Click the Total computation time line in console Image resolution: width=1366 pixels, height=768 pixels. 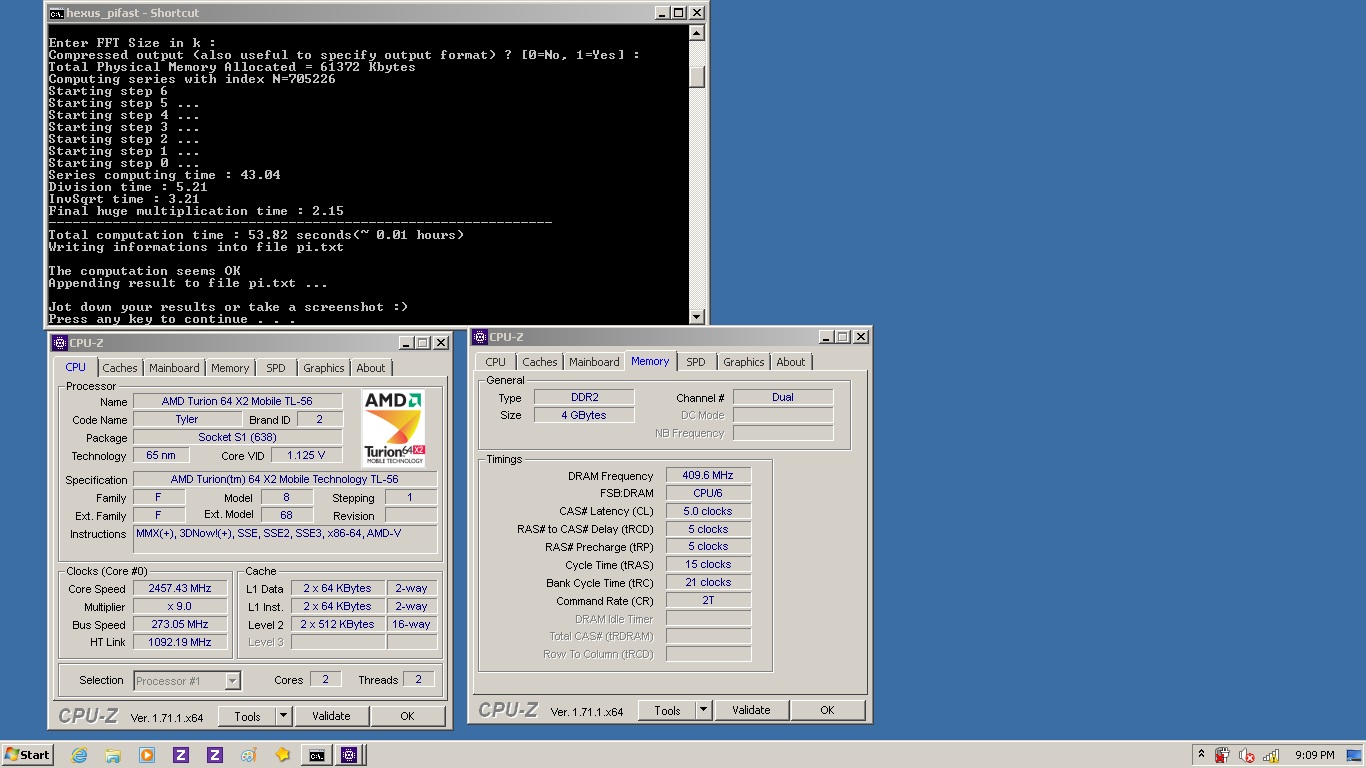tap(256, 235)
